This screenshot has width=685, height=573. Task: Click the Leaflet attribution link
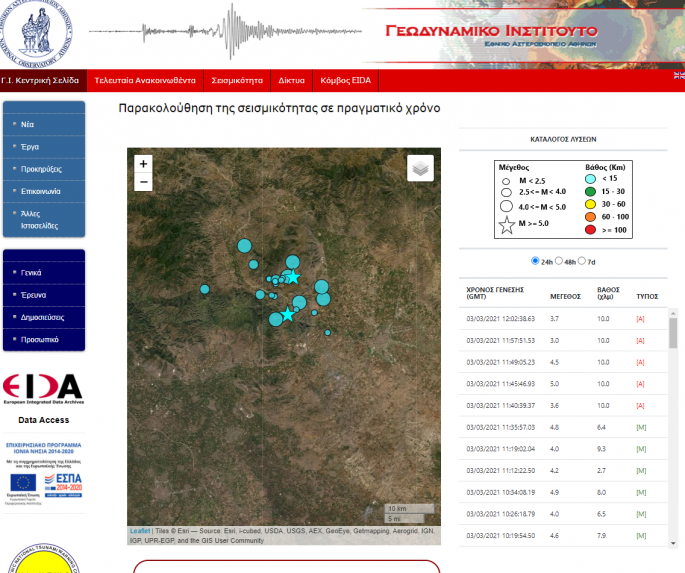tap(140, 531)
